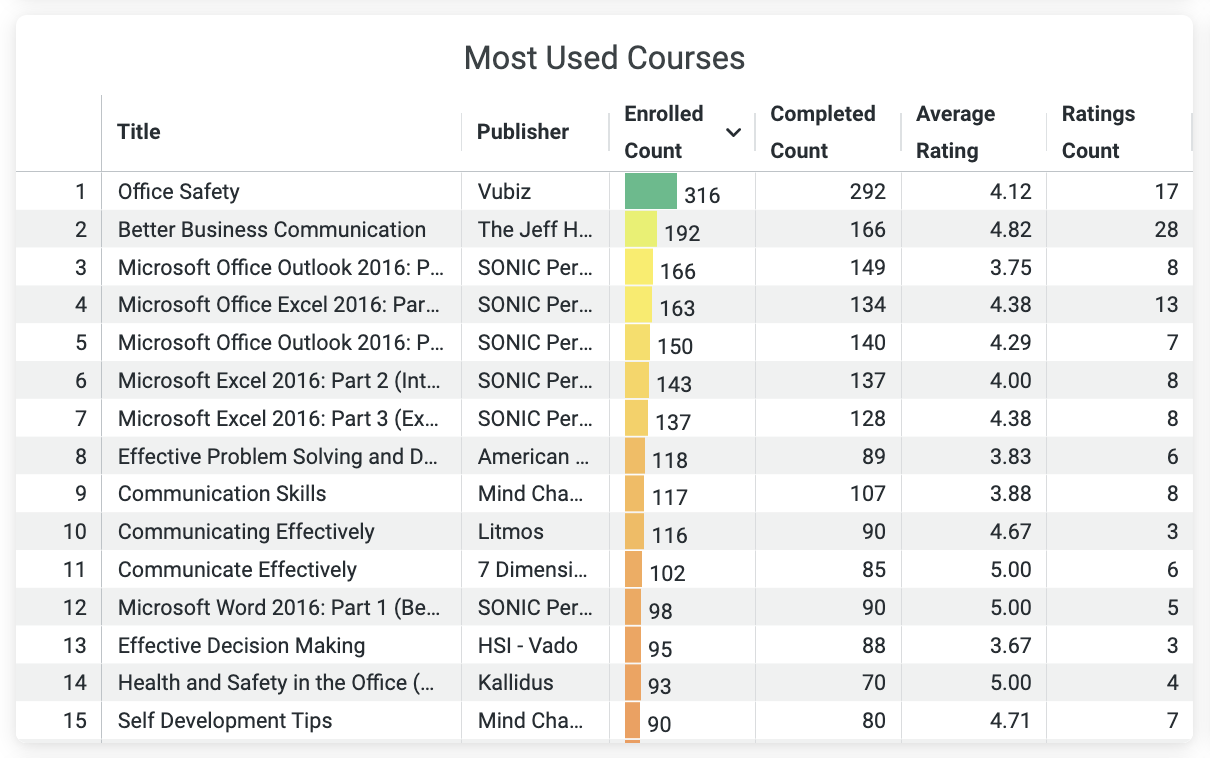The height and width of the screenshot is (758, 1210).
Task: Sort by the Enrolled Count column header
Action: [x=664, y=132]
